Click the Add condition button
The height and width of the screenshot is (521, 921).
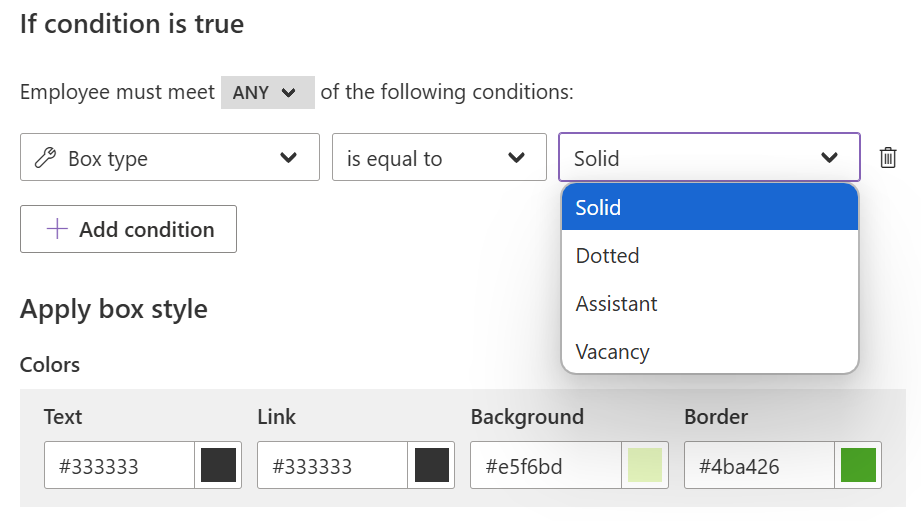[129, 229]
